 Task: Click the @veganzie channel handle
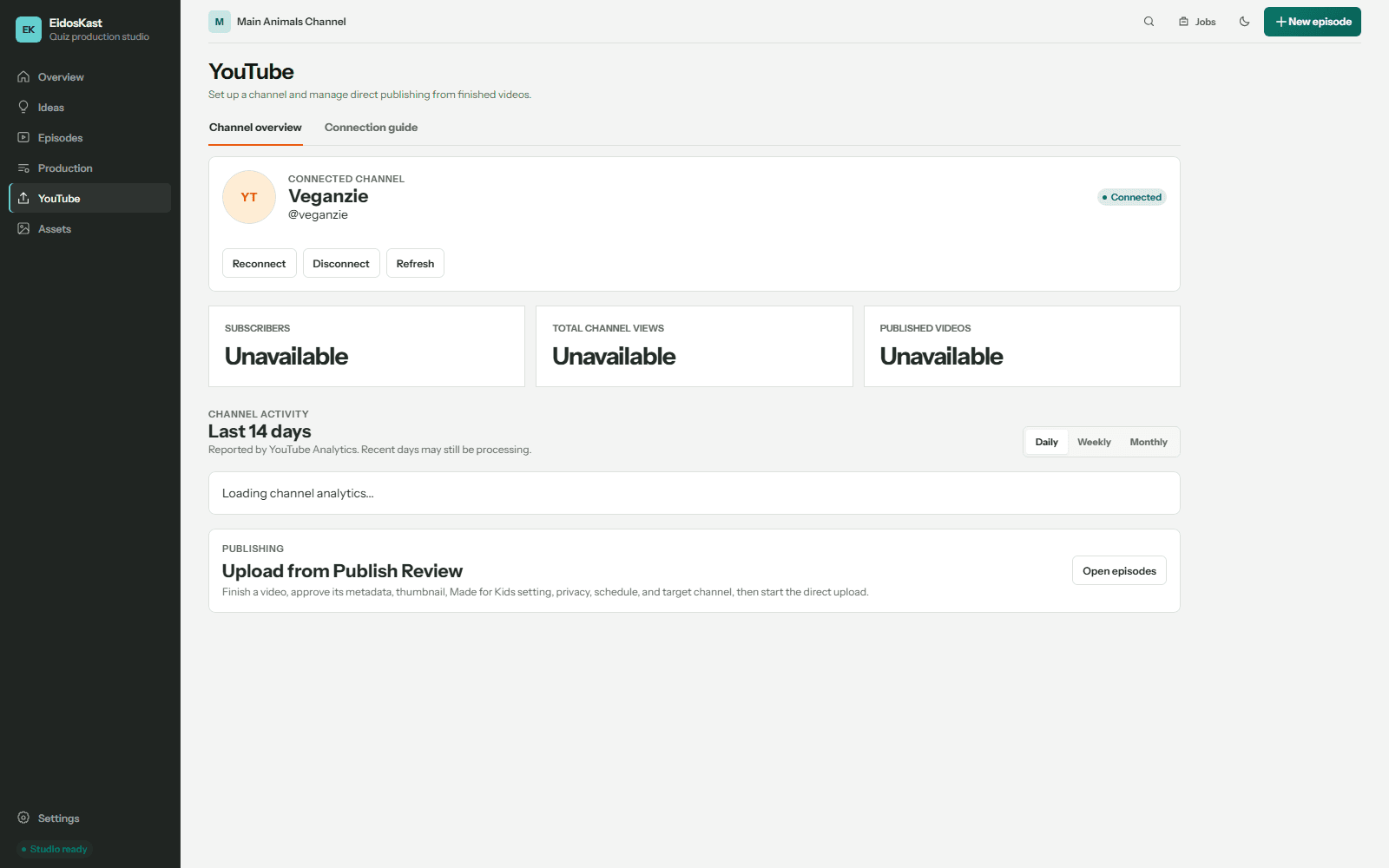[318, 215]
